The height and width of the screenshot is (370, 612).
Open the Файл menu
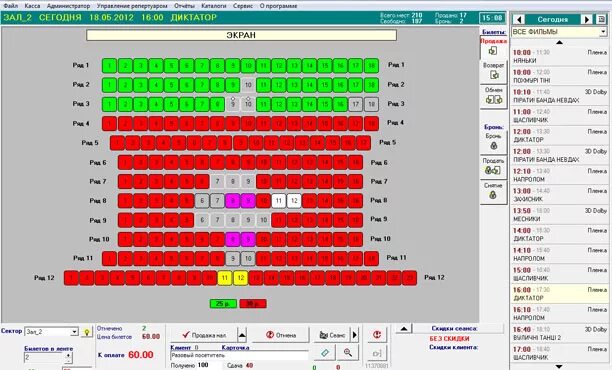point(11,6)
